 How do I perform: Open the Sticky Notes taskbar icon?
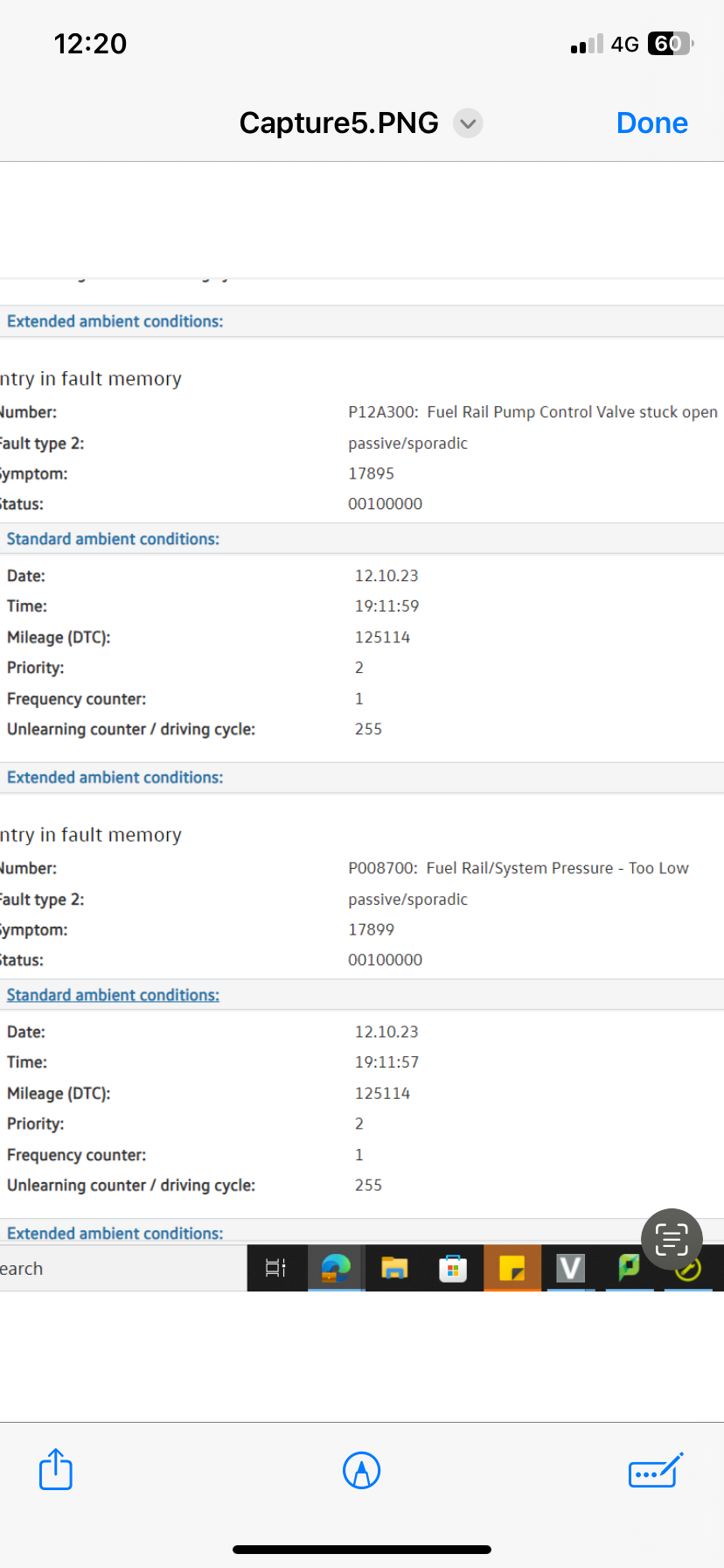click(512, 1268)
